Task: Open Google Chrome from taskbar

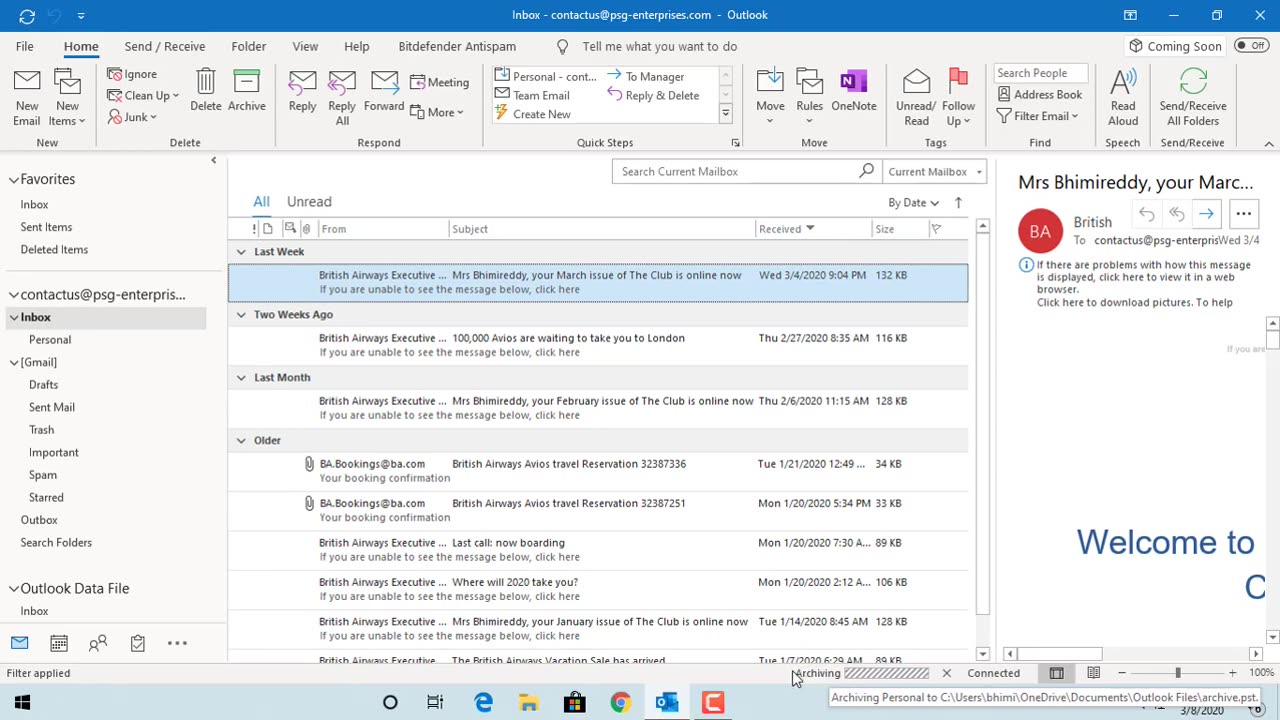Action: click(x=621, y=702)
